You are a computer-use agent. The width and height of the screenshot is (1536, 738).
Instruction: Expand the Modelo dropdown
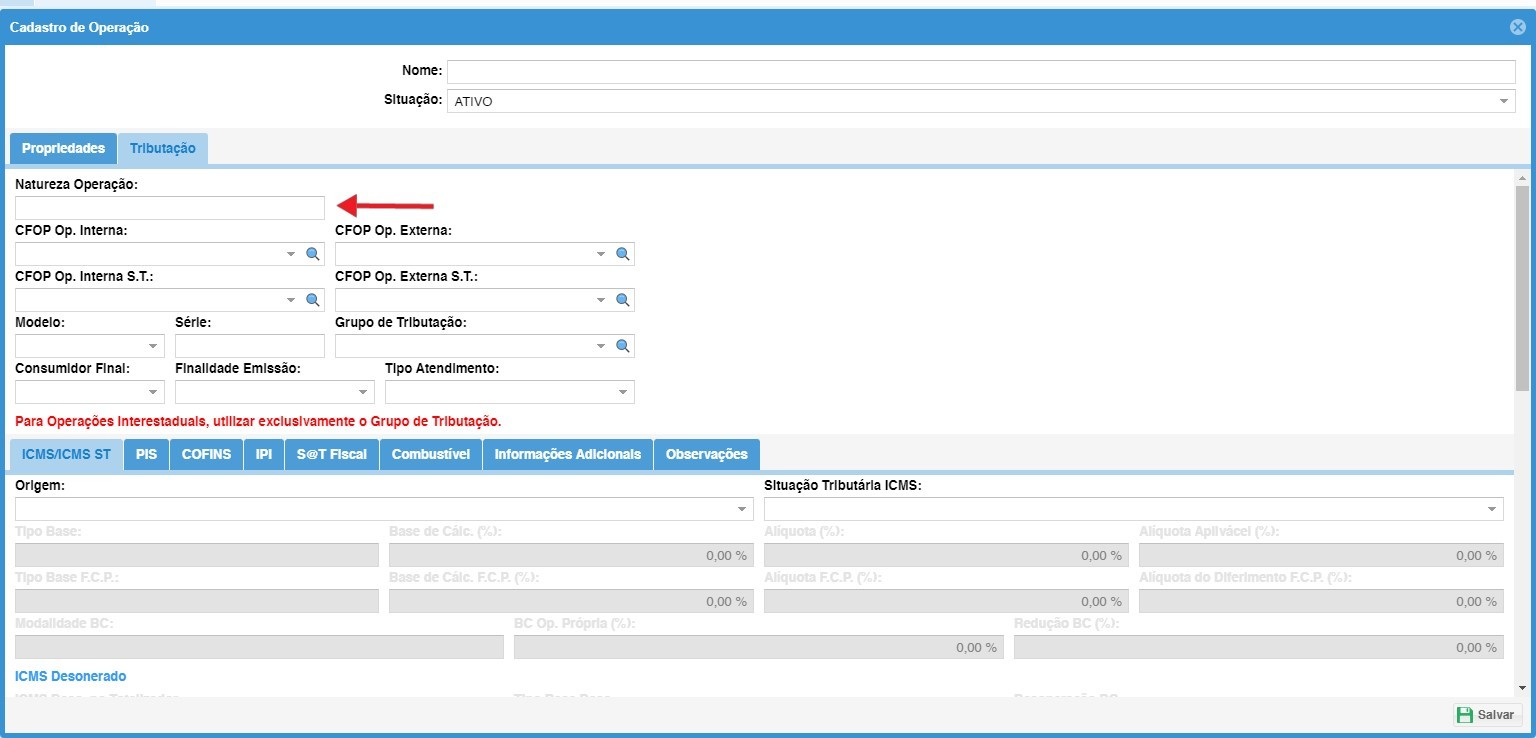click(x=153, y=346)
